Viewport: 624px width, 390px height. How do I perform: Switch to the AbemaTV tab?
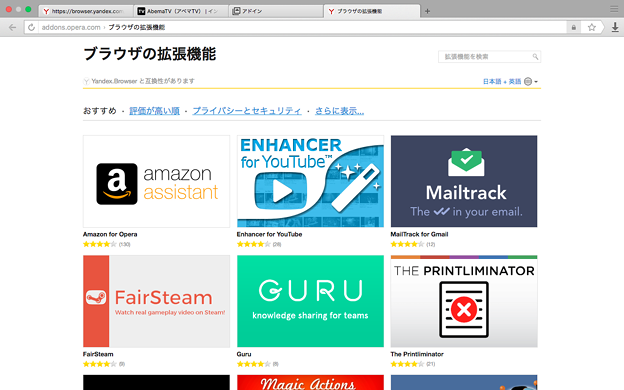point(181,11)
